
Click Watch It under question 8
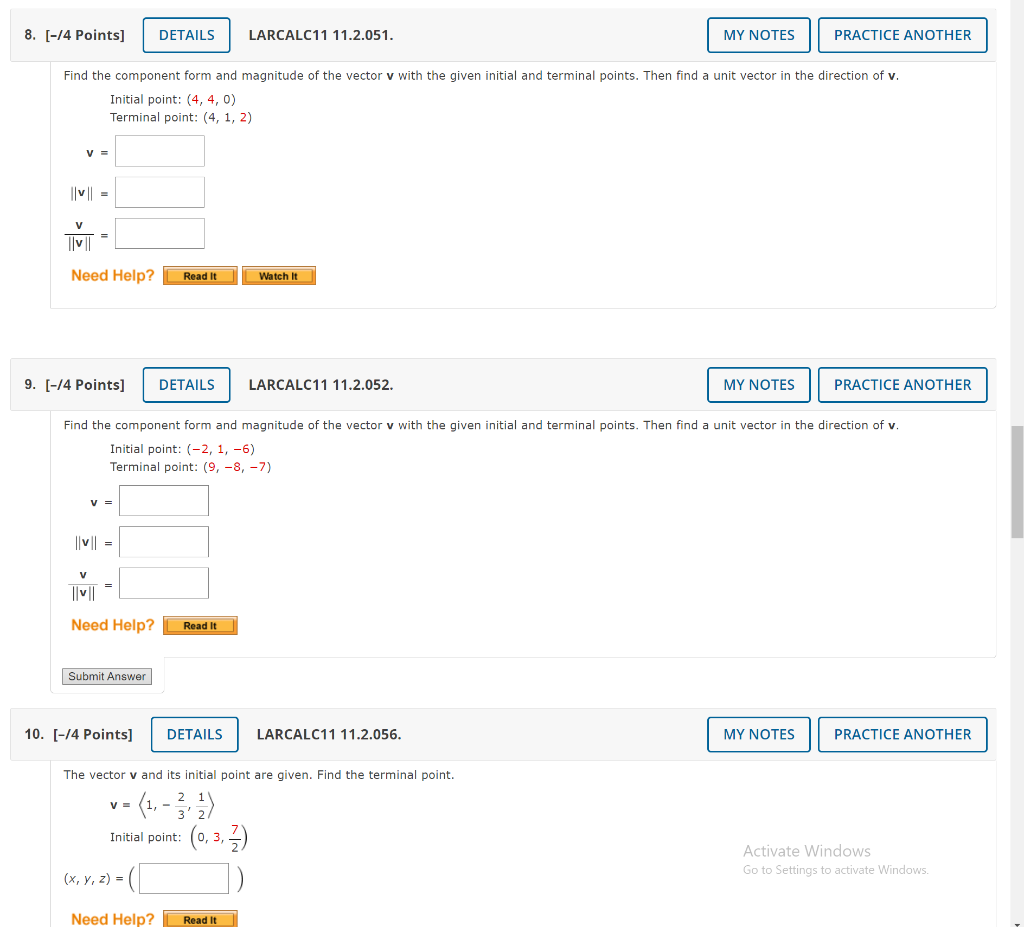278,275
